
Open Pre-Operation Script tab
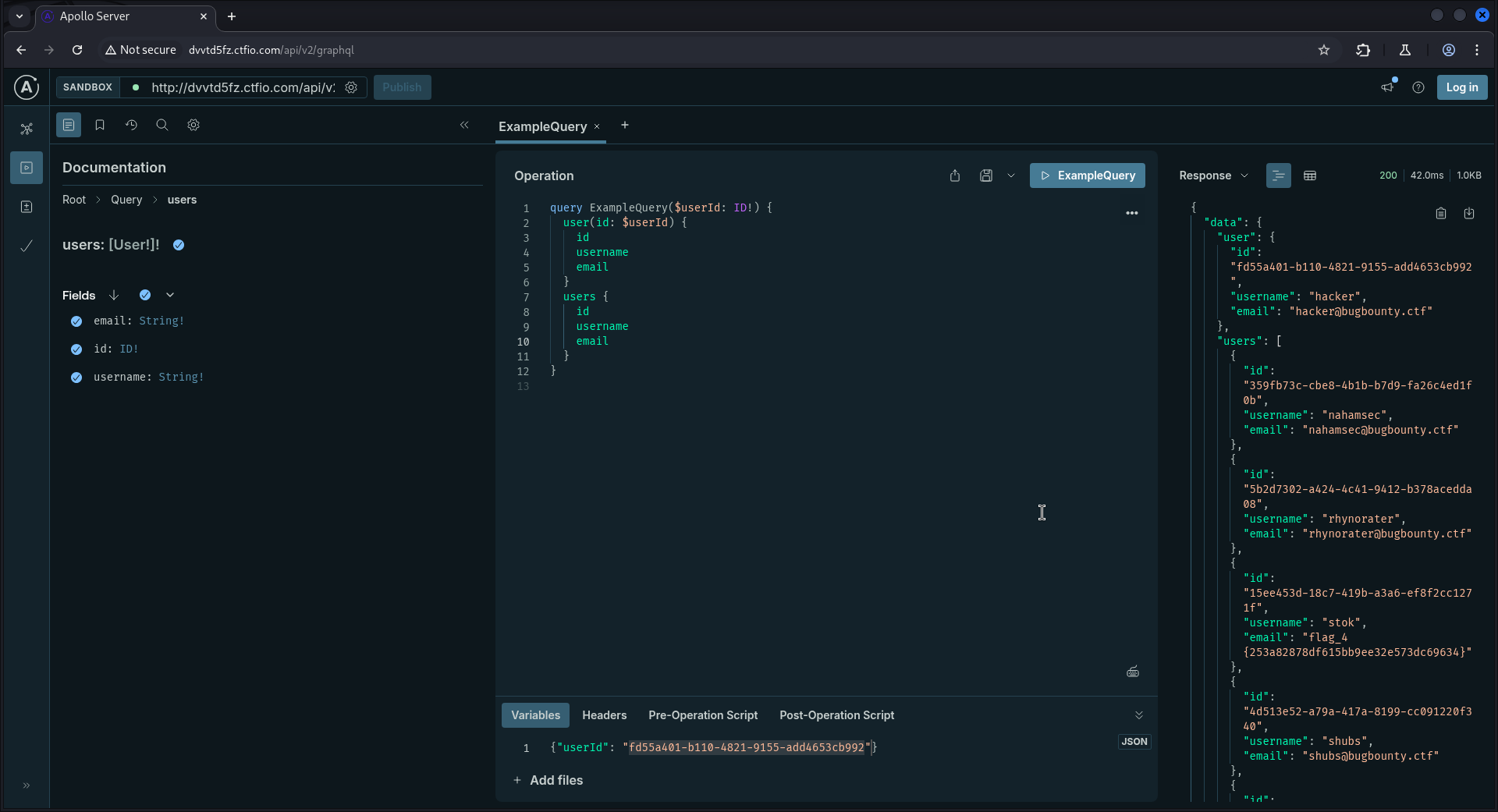pos(702,715)
